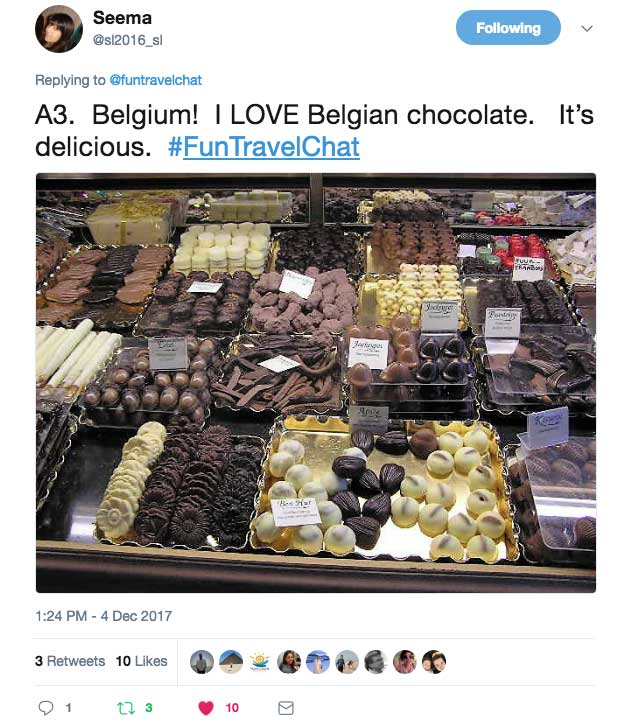Open the #FunTravelChat hashtag
Viewport: 630px width, 727px height.
[x=263, y=147]
